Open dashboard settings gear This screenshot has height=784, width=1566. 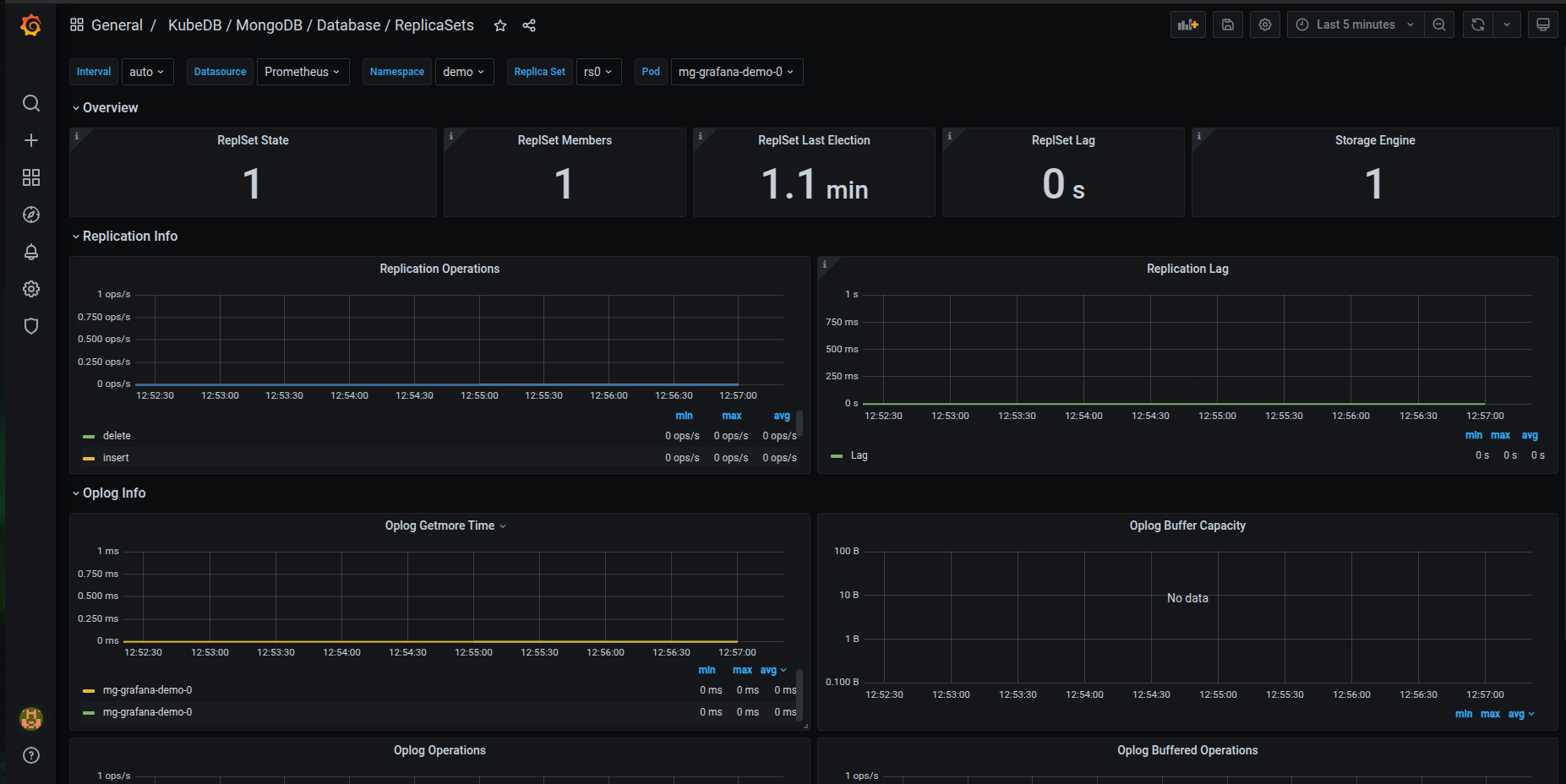[1265, 24]
